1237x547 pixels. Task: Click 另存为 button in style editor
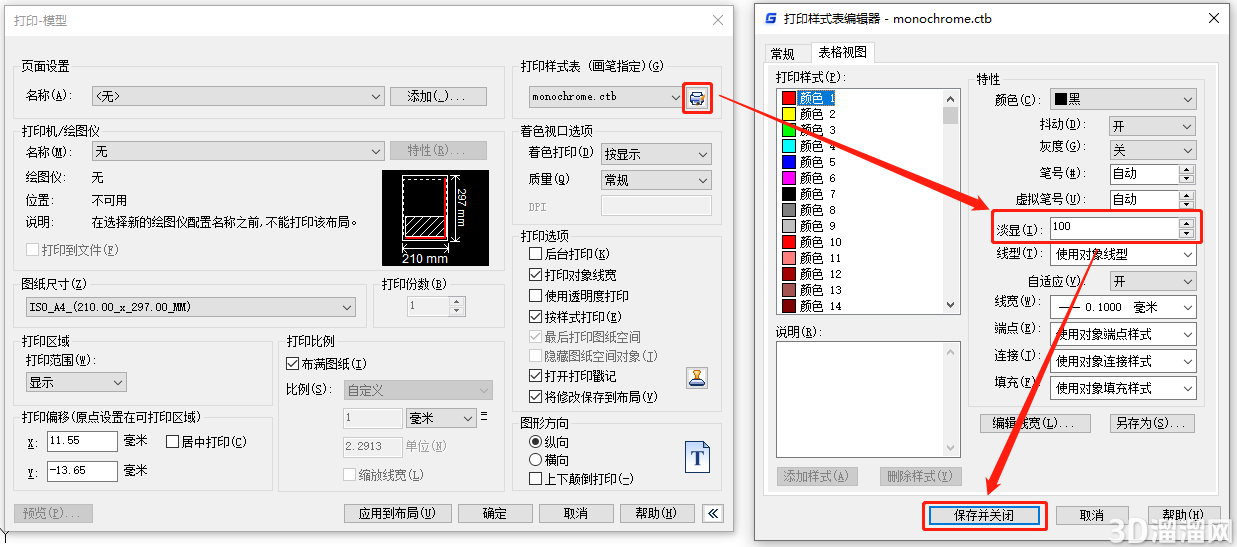click(x=1153, y=423)
